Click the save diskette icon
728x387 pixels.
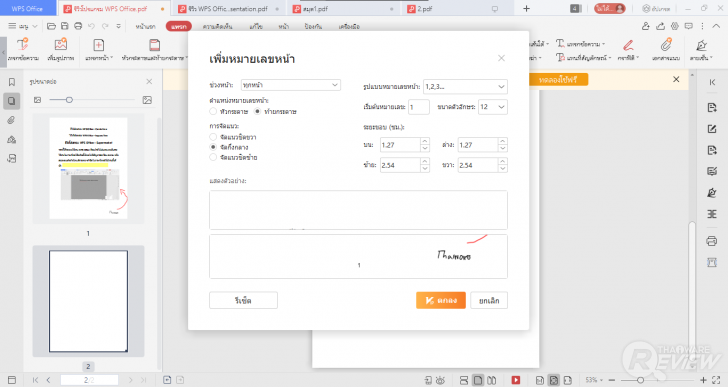tap(65, 26)
